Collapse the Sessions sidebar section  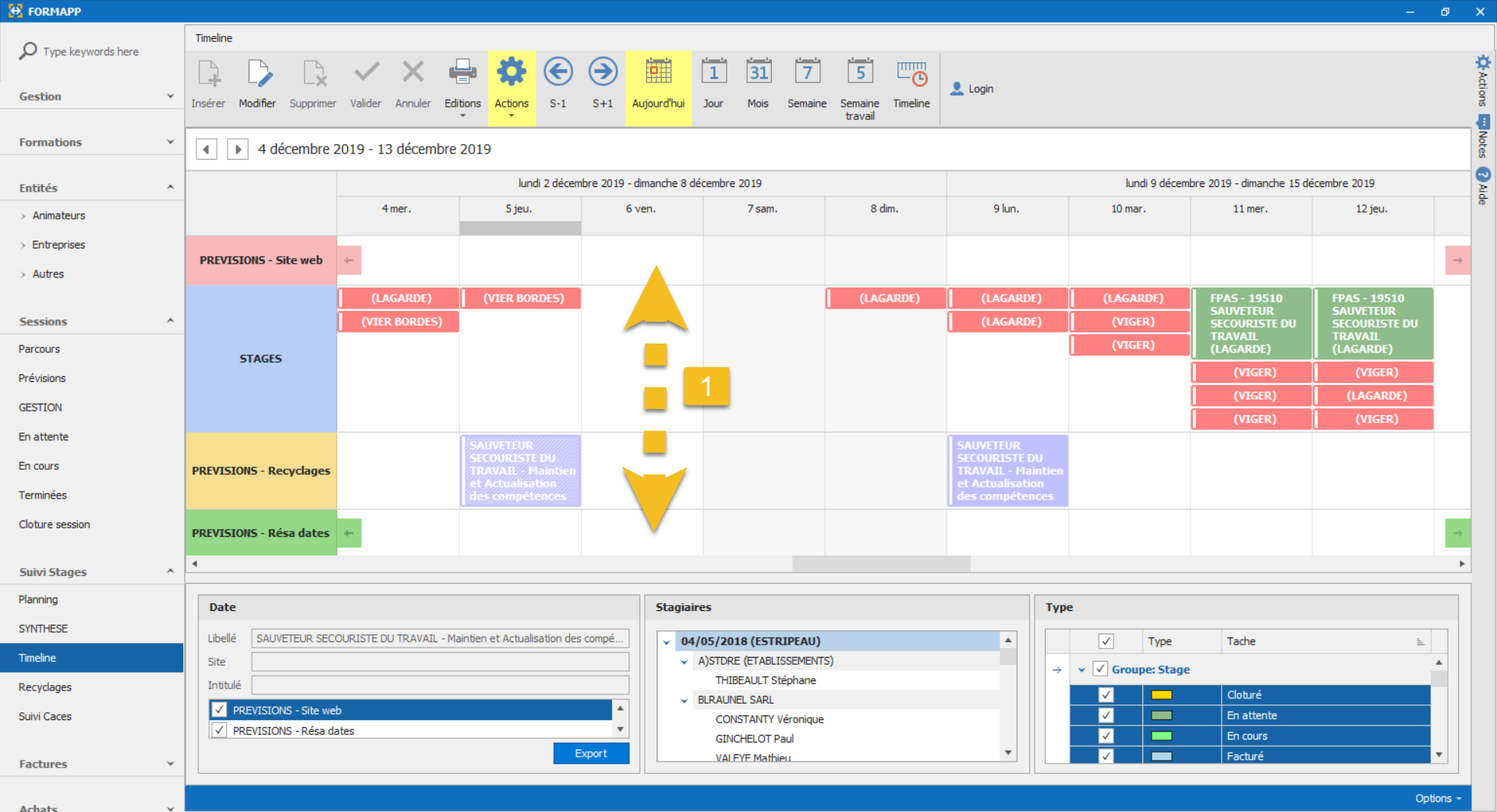(x=170, y=321)
